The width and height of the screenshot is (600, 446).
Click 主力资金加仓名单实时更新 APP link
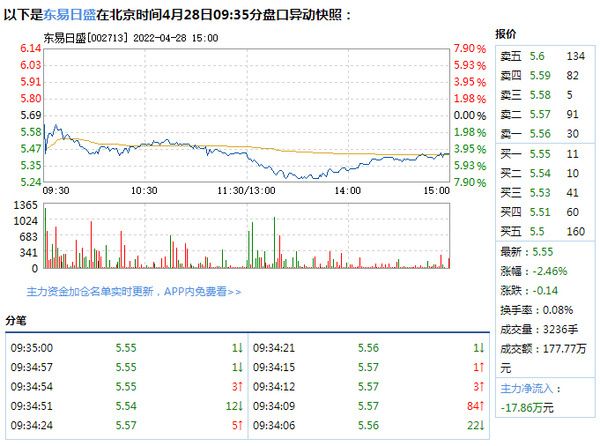coord(124,291)
